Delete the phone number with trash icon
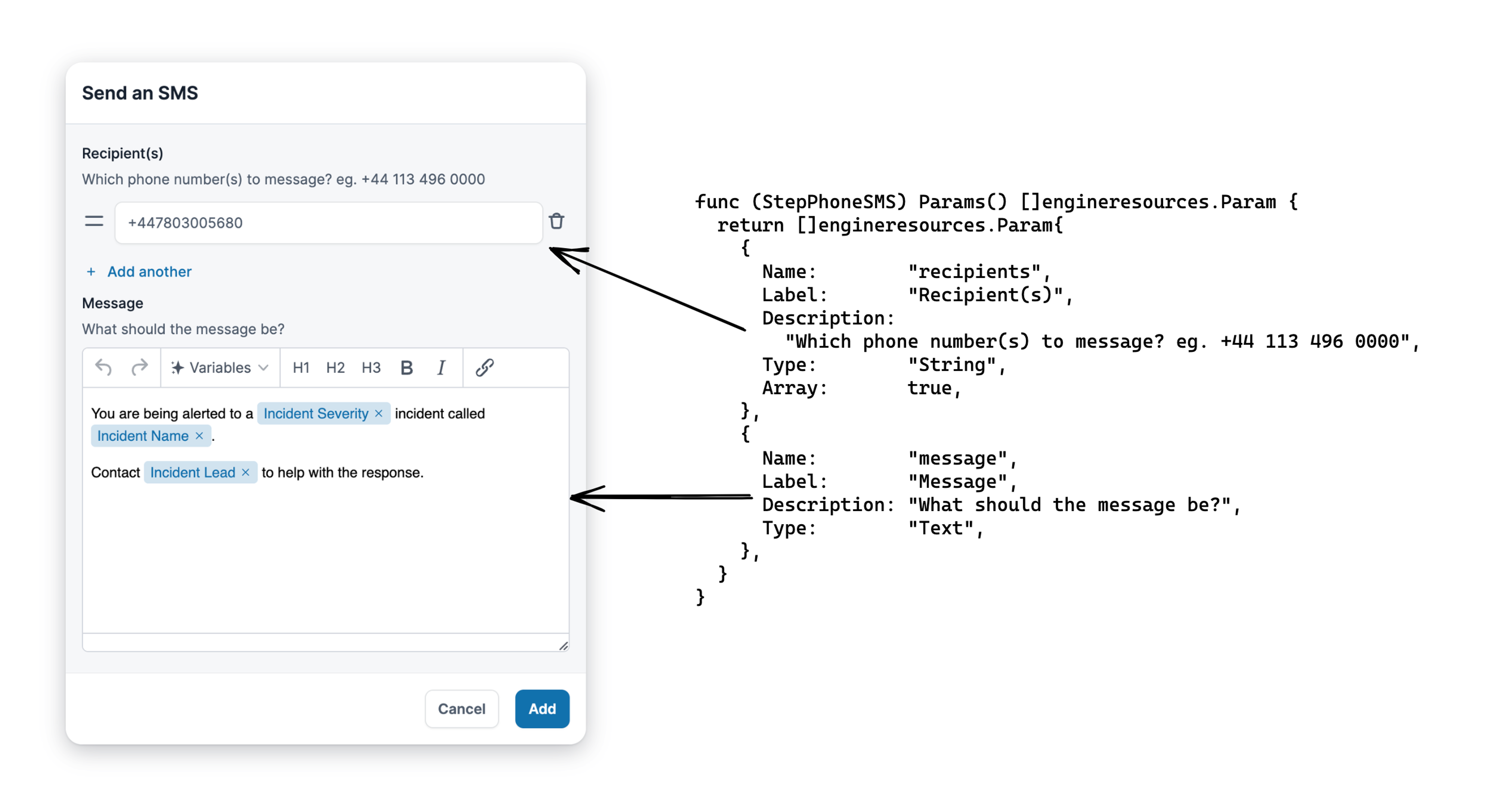The width and height of the screenshot is (1488, 812). click(556, 222)
